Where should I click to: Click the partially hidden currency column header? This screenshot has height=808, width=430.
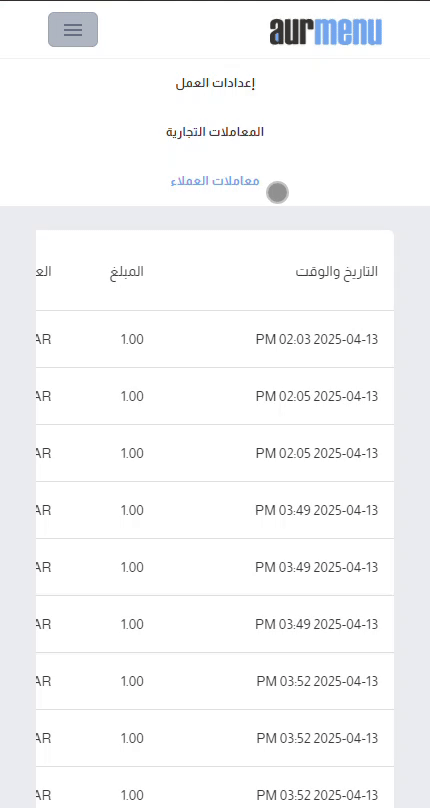tap(44, 272)
